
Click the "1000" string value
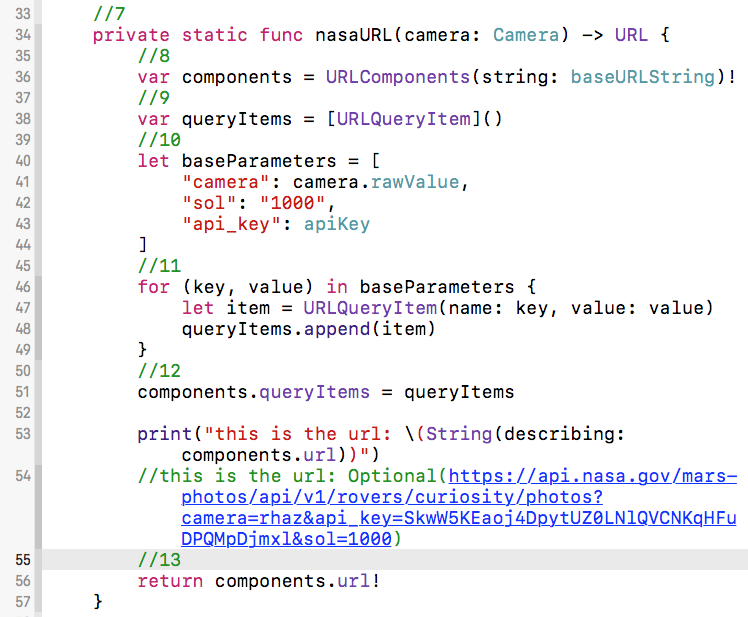coord(293,203)
